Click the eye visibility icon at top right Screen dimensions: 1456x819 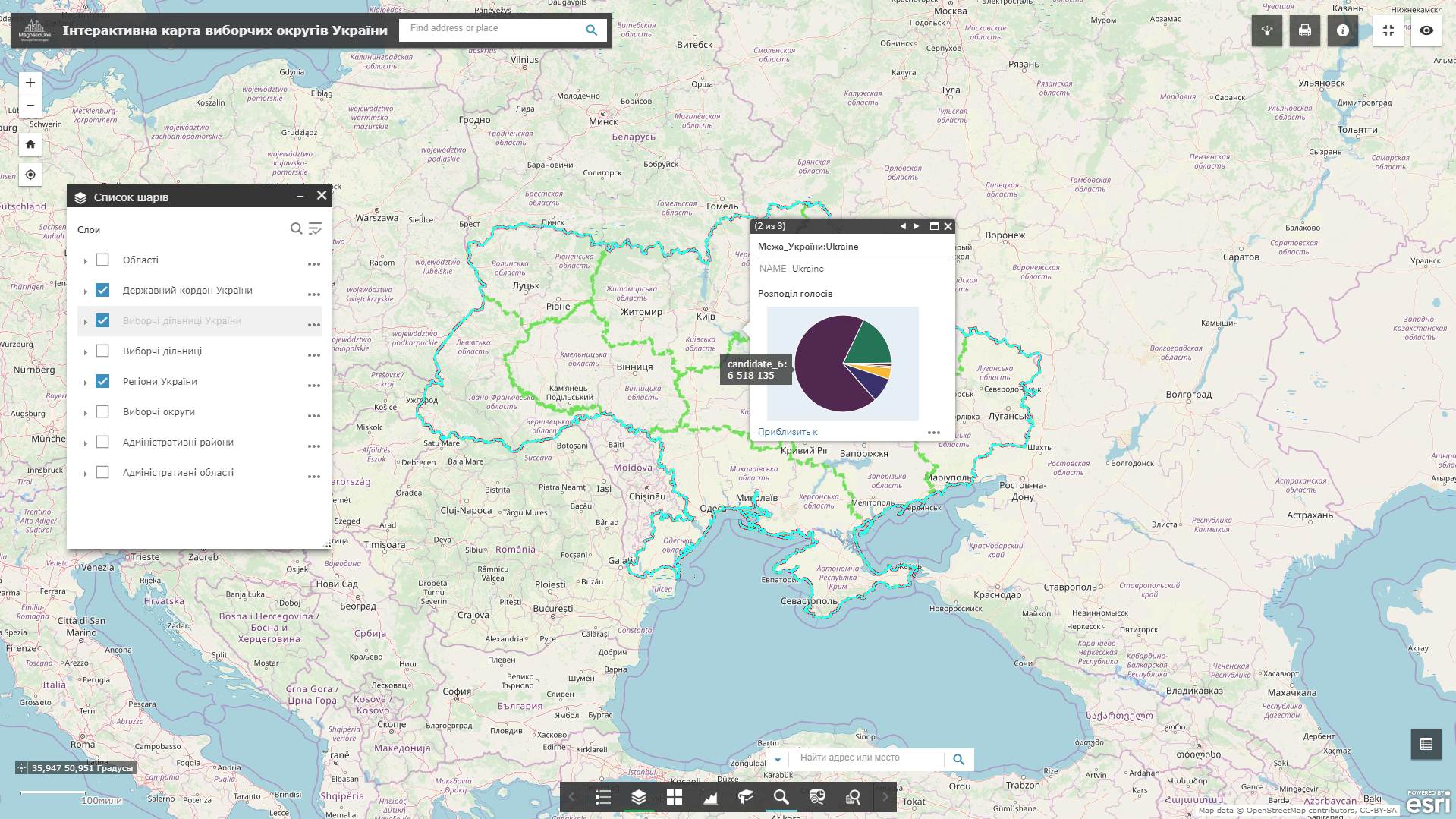[x=1426, y=30]
